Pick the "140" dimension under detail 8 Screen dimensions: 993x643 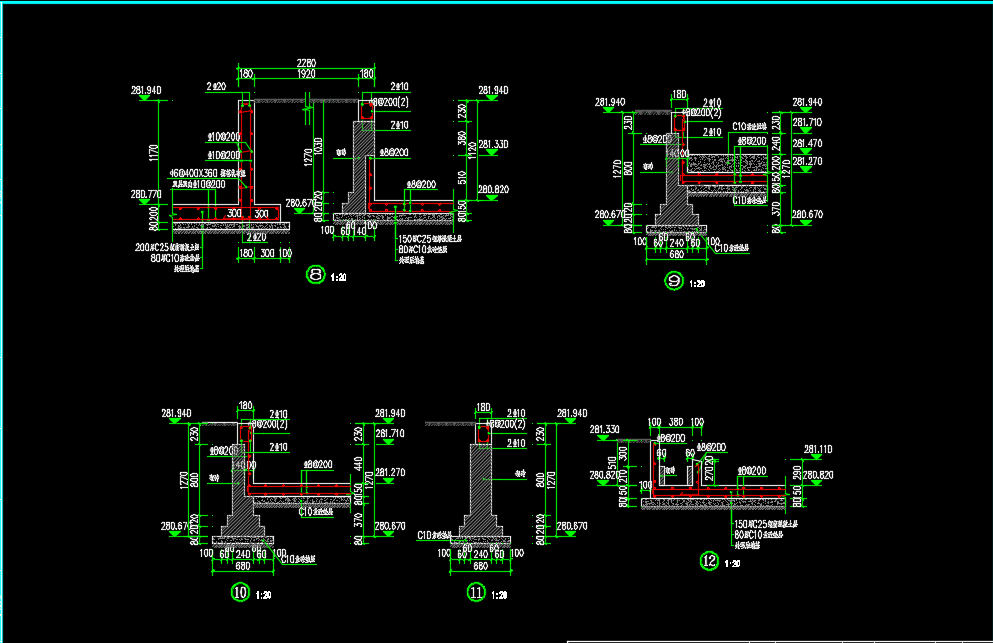point(360,231)
